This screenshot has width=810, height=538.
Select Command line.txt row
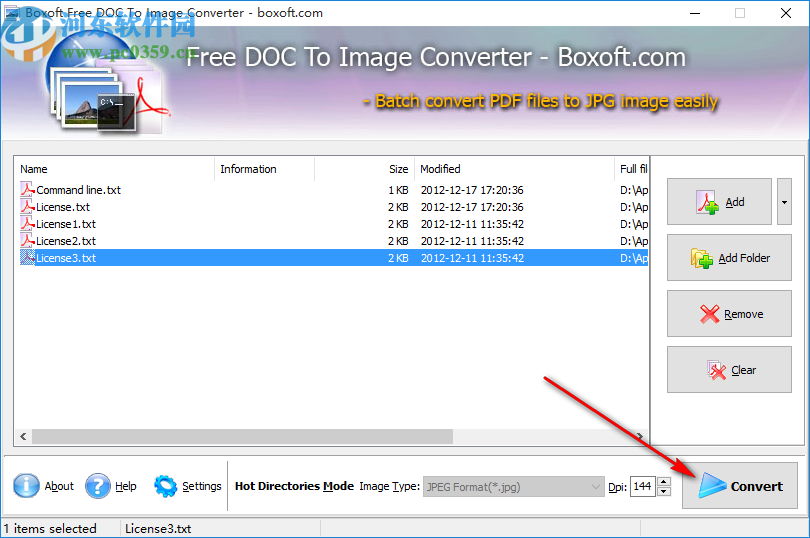click(333, 190)
